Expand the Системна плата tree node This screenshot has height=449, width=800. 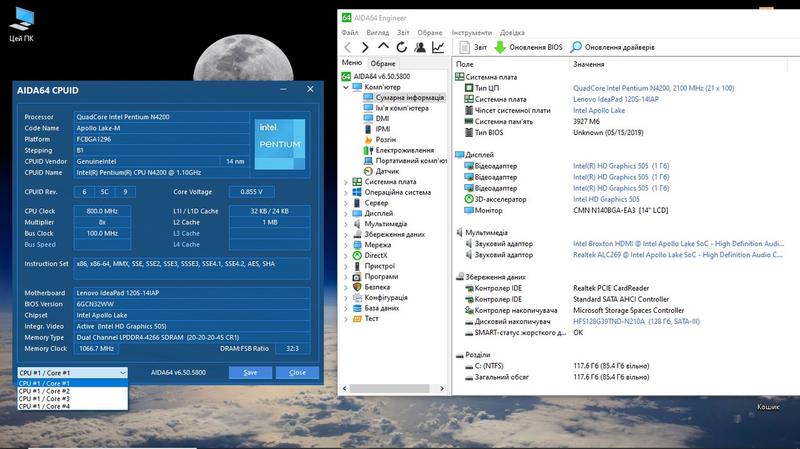click(x=346, y=182)
